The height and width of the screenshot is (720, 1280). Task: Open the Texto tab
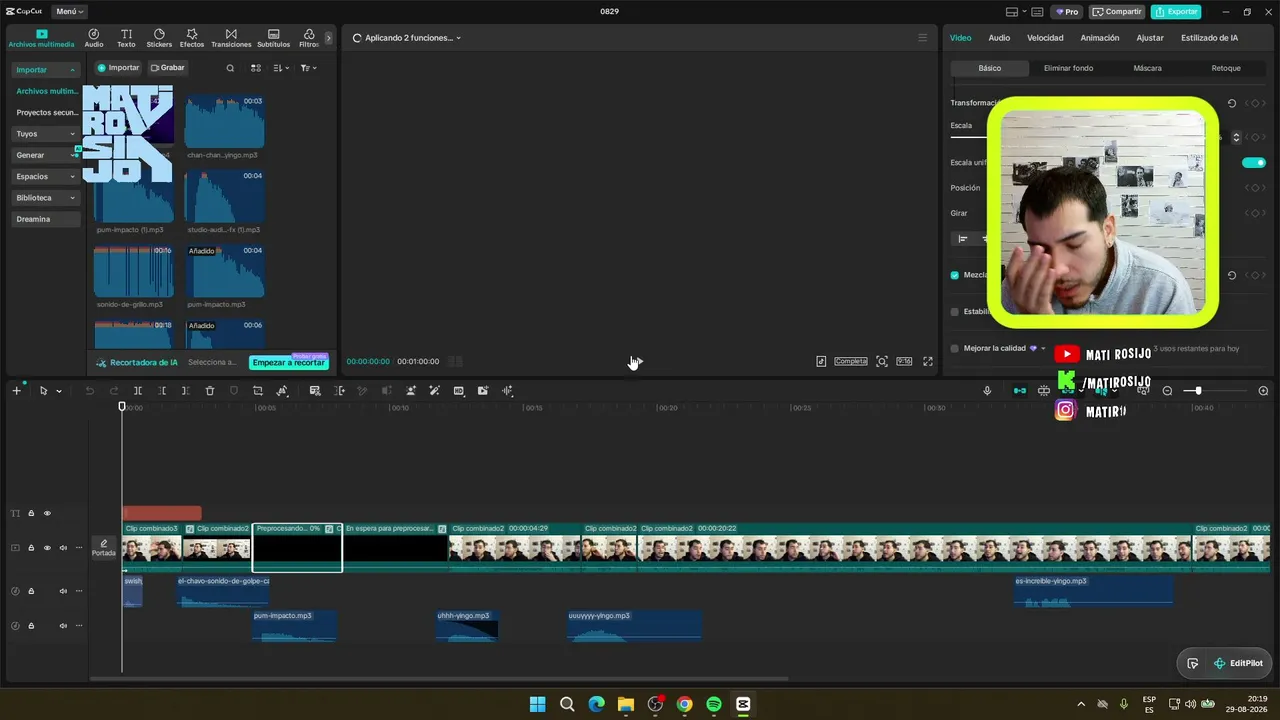click(126, 38)
